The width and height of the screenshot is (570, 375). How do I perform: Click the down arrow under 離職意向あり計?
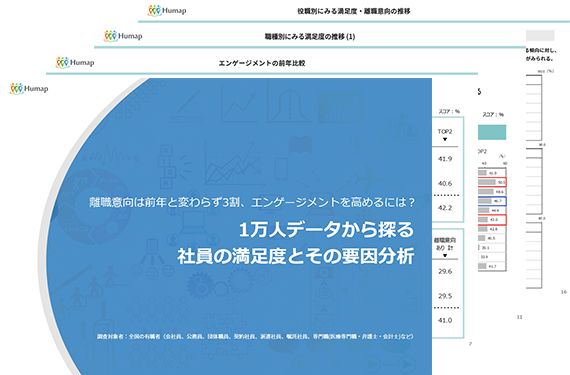pos(445,256)
